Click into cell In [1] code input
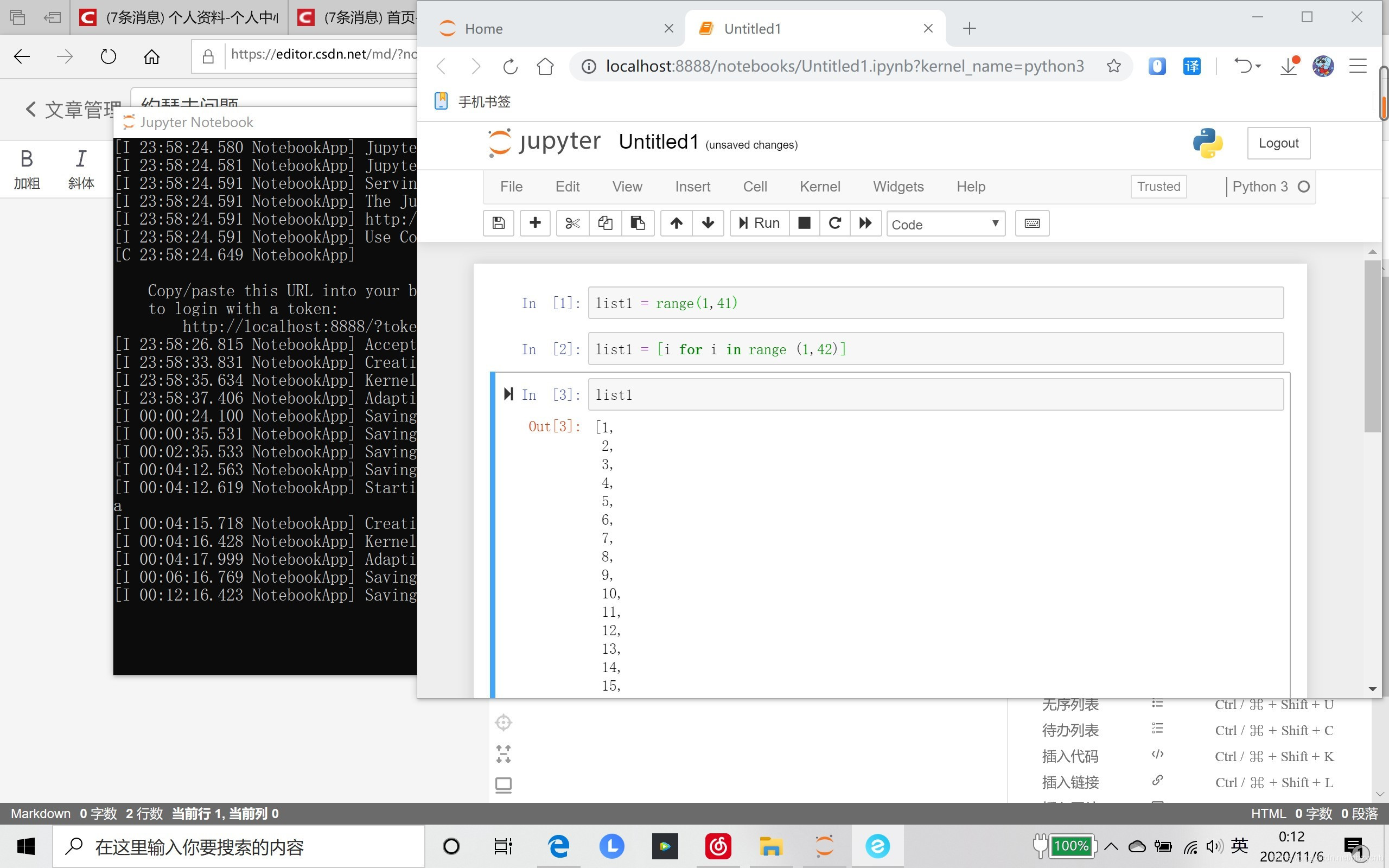Image resolution: width=1389 pixels, height=868 pixels. click(935, 303)
